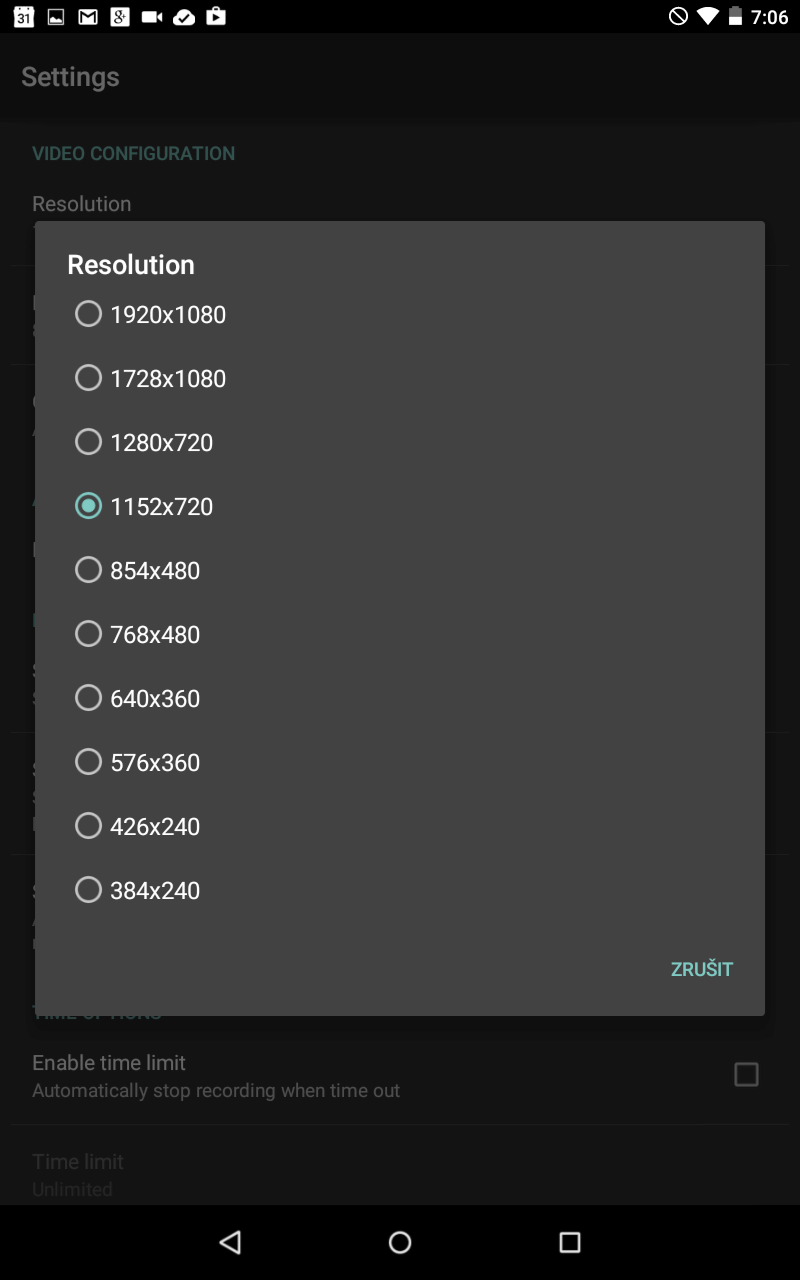Toggle the Enable time limit checkbox
Screen dimensions: 800x1280
746,1075
